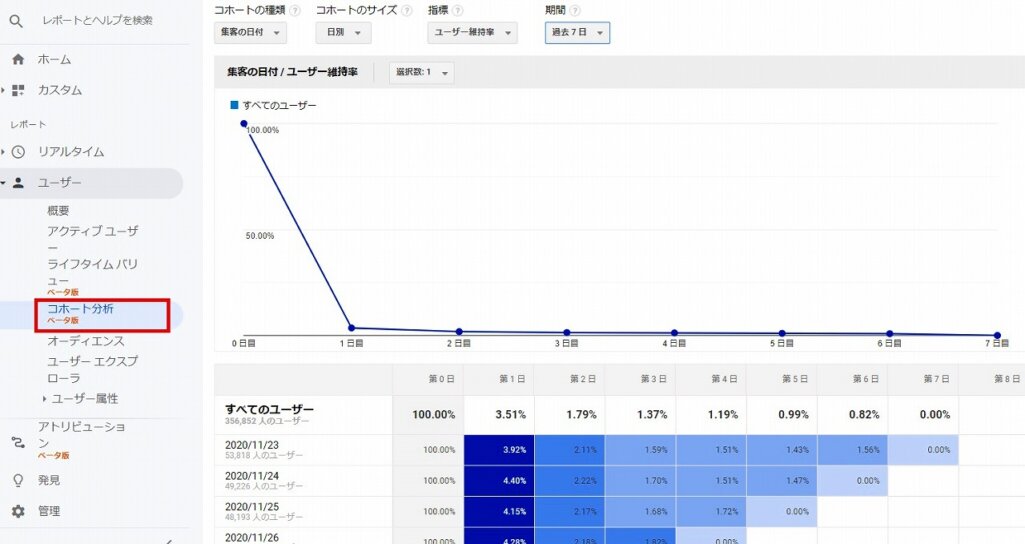Image resolution: width=1025 pixels, height=544 pixels.
Task: Open the ユーザー エクスプローラ report
Action: click(x=92, y=369)
